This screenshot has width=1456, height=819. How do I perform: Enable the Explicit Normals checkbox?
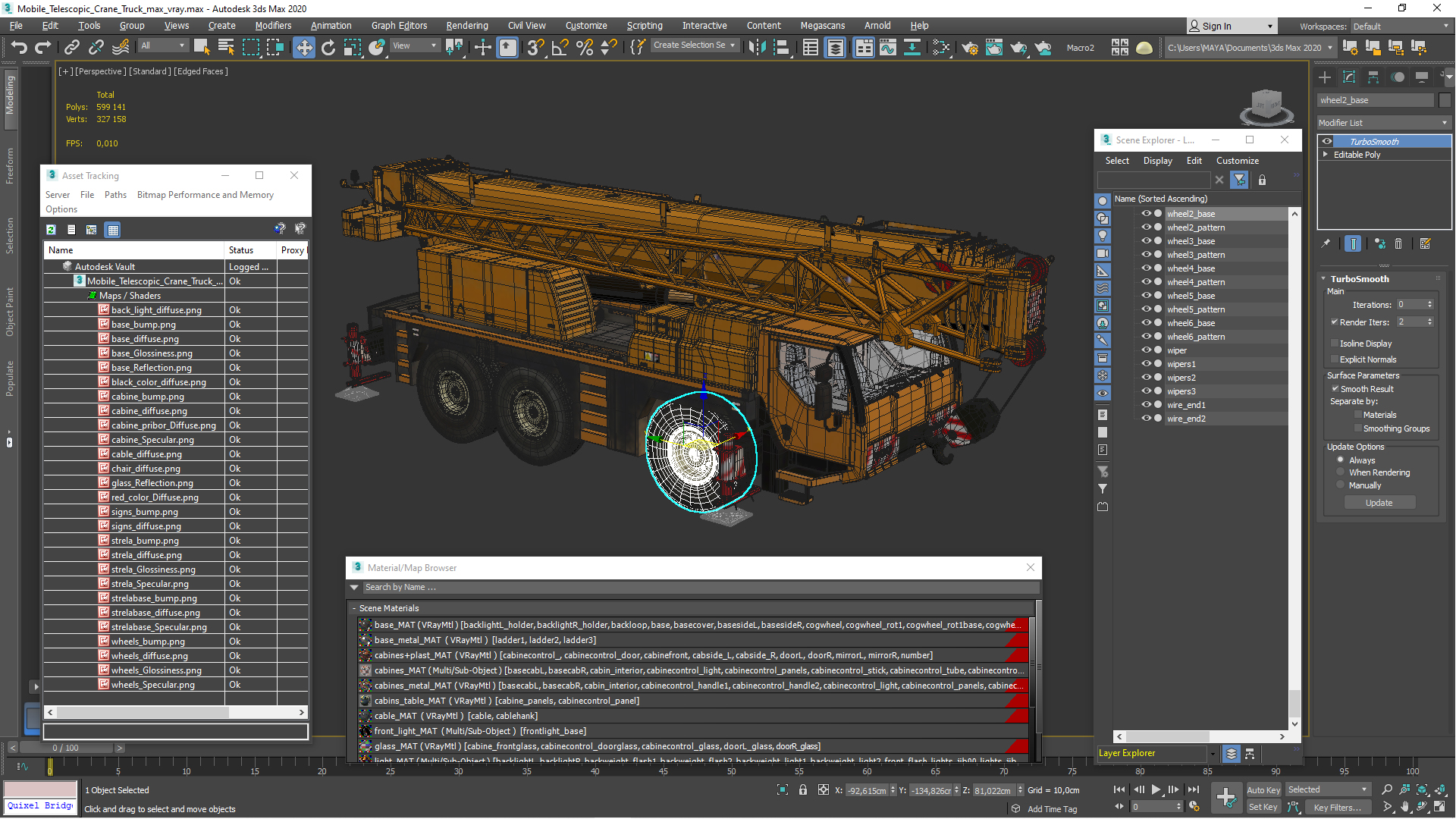[x=1335, y=359]
